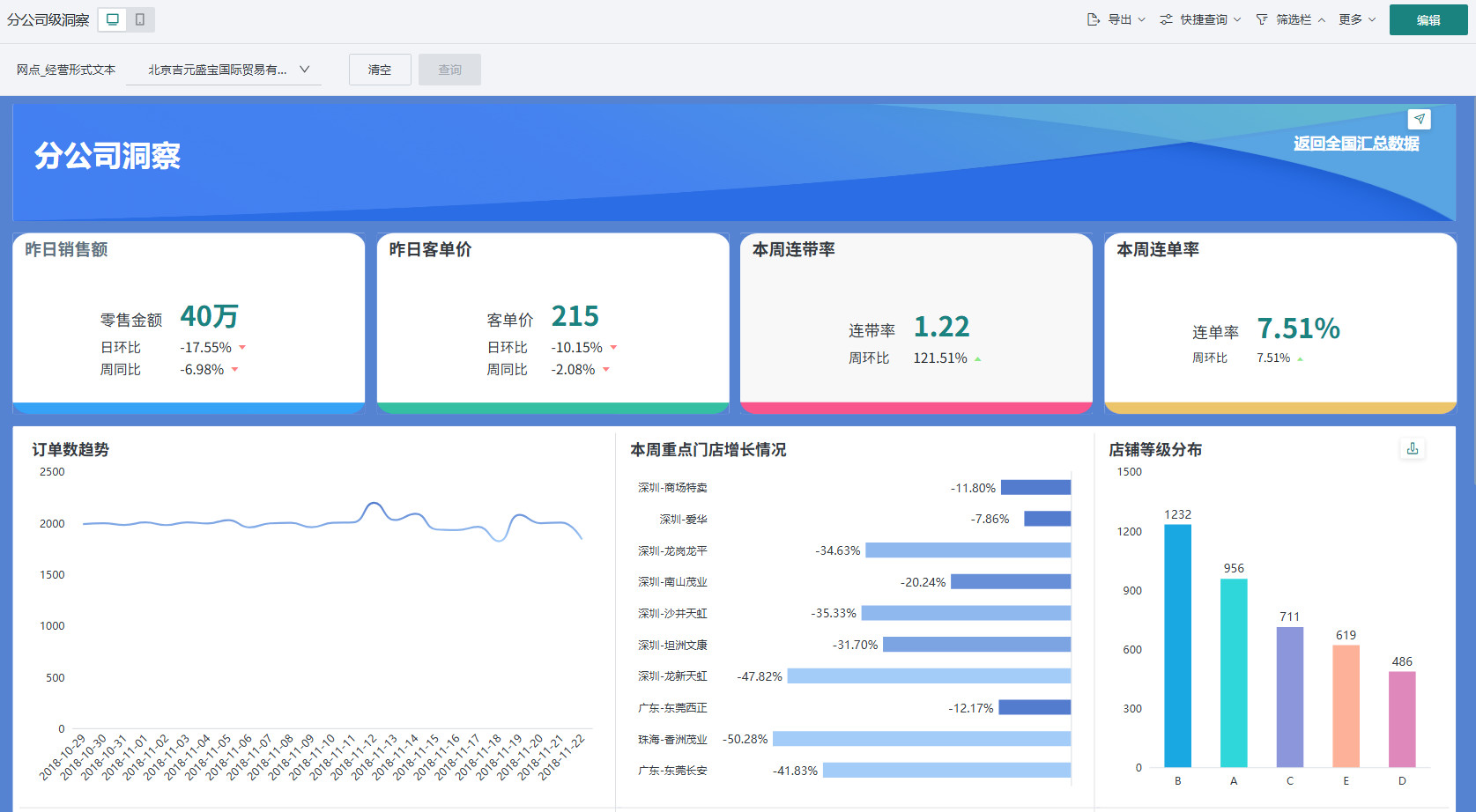Click the quick query sliders icon
Image resolution: width=1476 pixels, height=812 pixels.
pyautogui.click(x=1167, y=19)
